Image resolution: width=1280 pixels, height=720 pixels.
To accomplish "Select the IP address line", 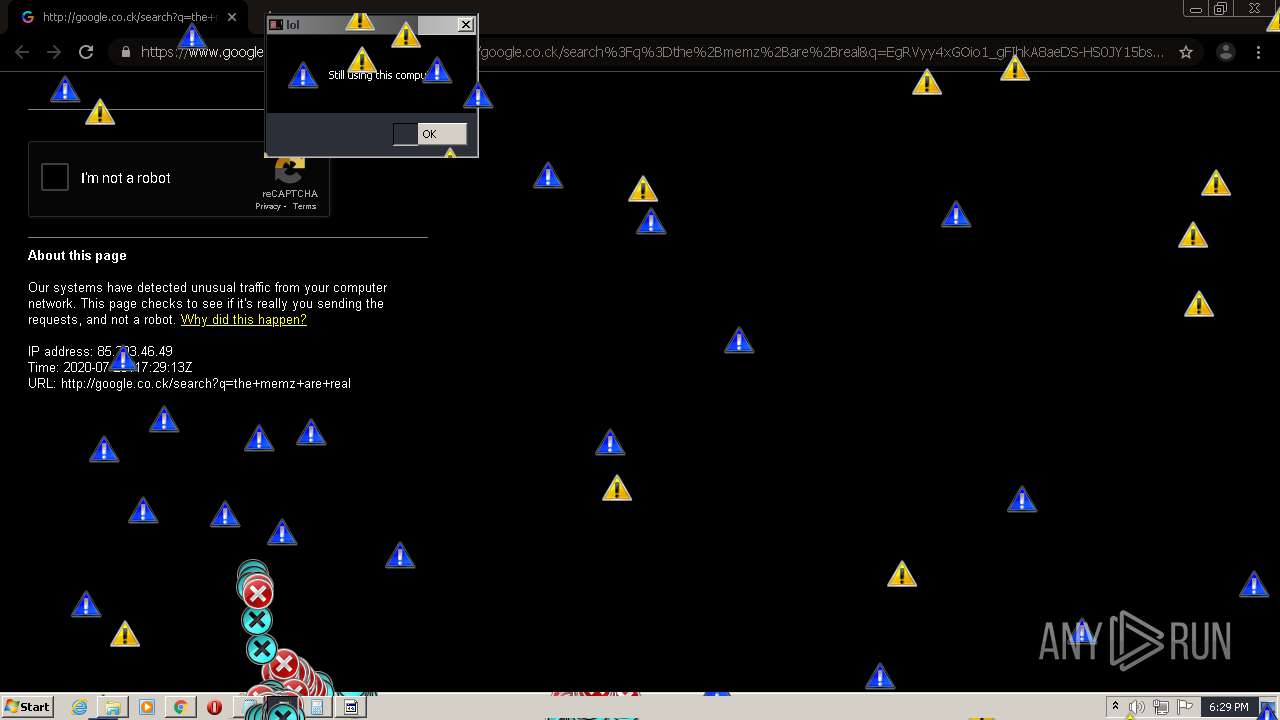I will point(100,352).
